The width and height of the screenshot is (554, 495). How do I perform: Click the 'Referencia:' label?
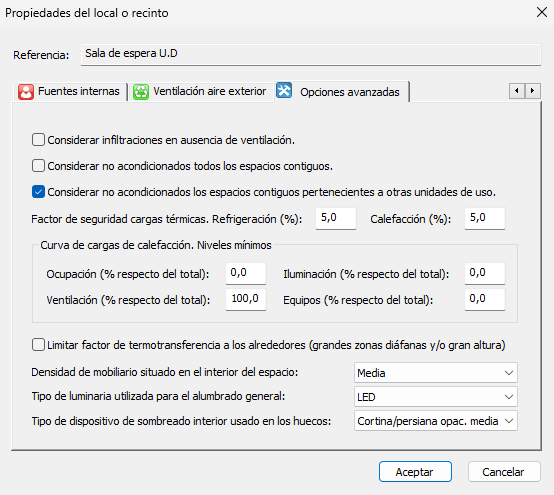click(x=41, y=55)
